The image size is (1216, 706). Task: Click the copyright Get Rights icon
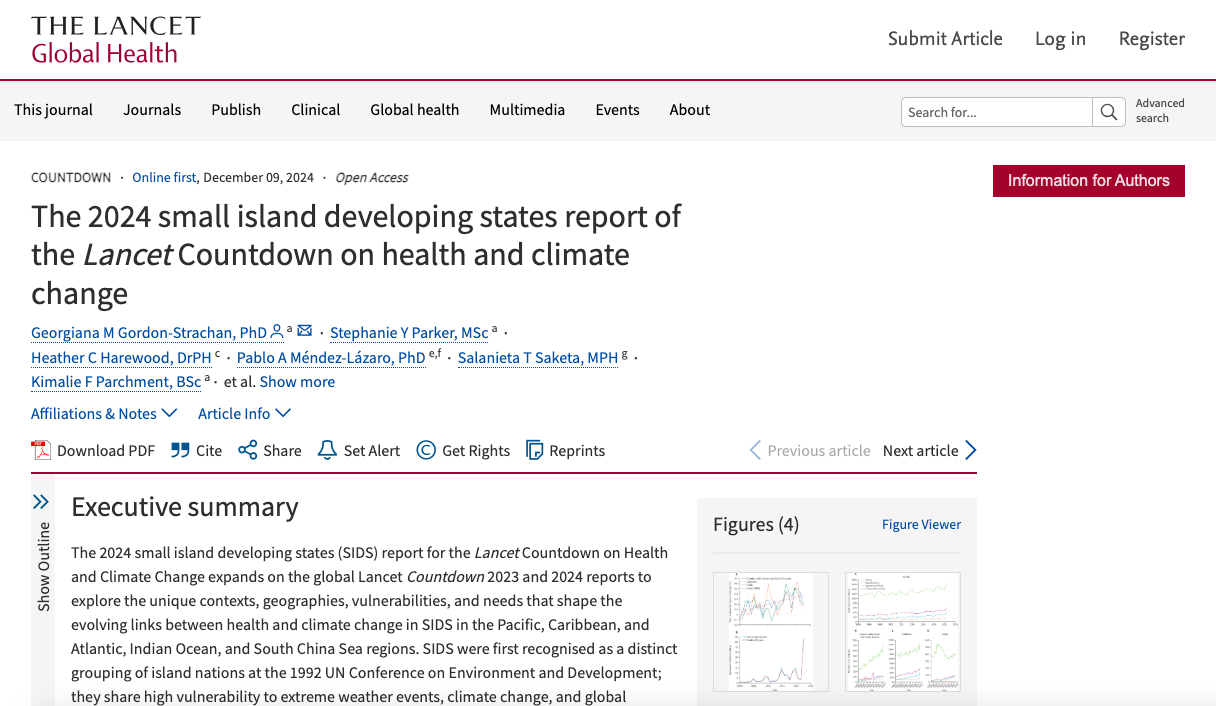pyautogui.click(x=426, y=450)
